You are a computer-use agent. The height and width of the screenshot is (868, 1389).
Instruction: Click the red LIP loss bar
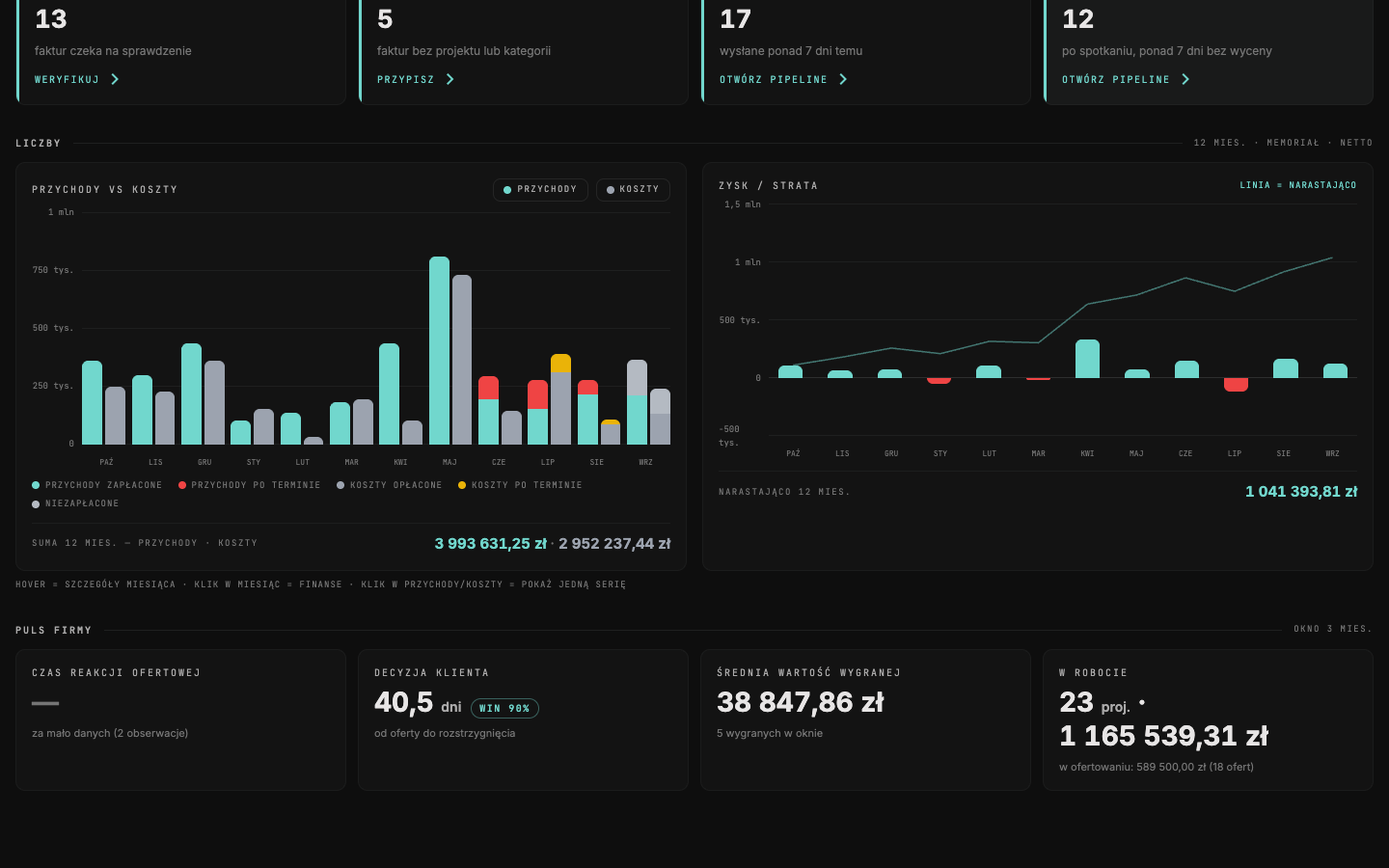tap(1236, 384)
